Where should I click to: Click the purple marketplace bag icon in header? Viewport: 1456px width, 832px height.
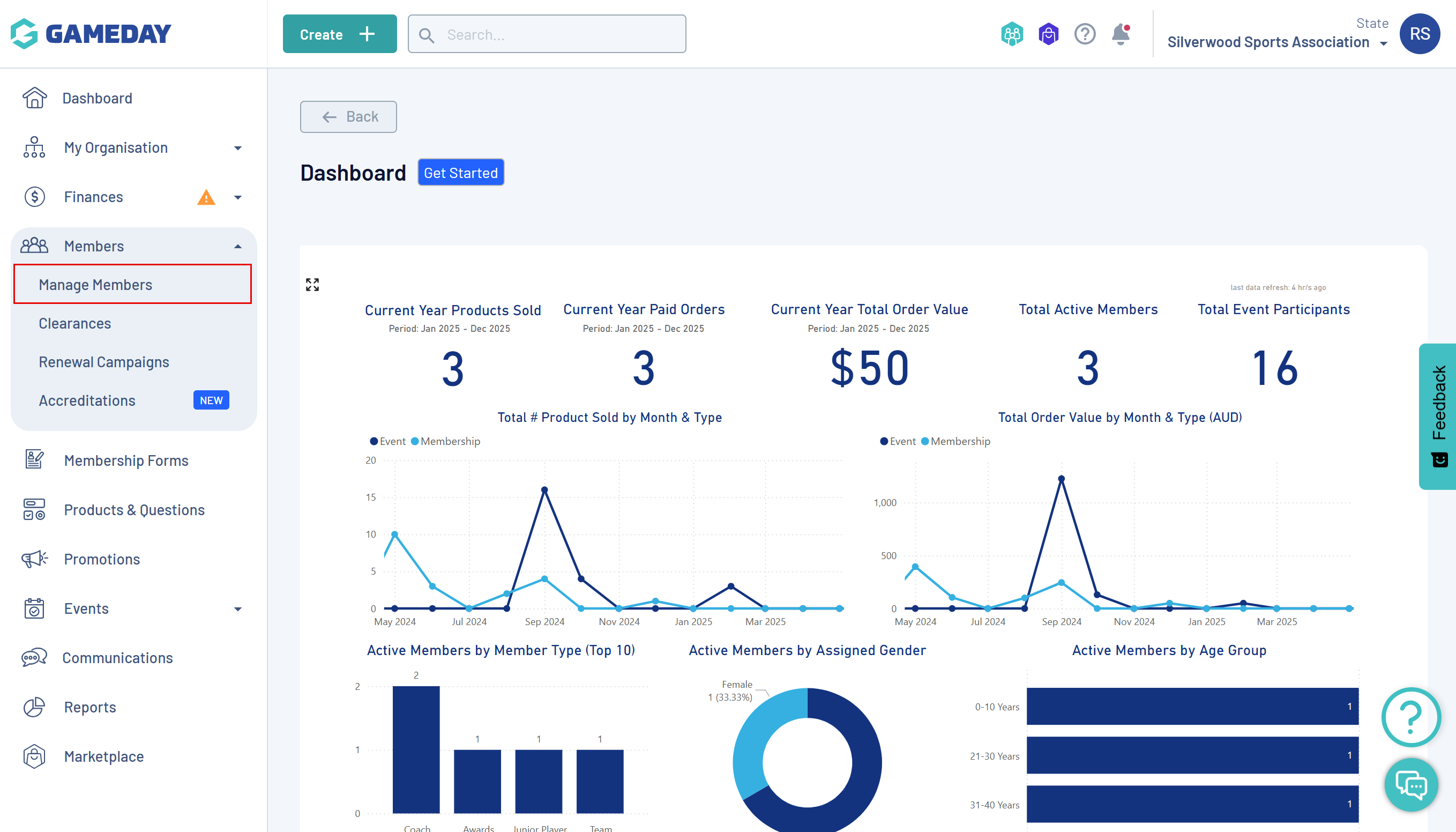pos(1048,34)
